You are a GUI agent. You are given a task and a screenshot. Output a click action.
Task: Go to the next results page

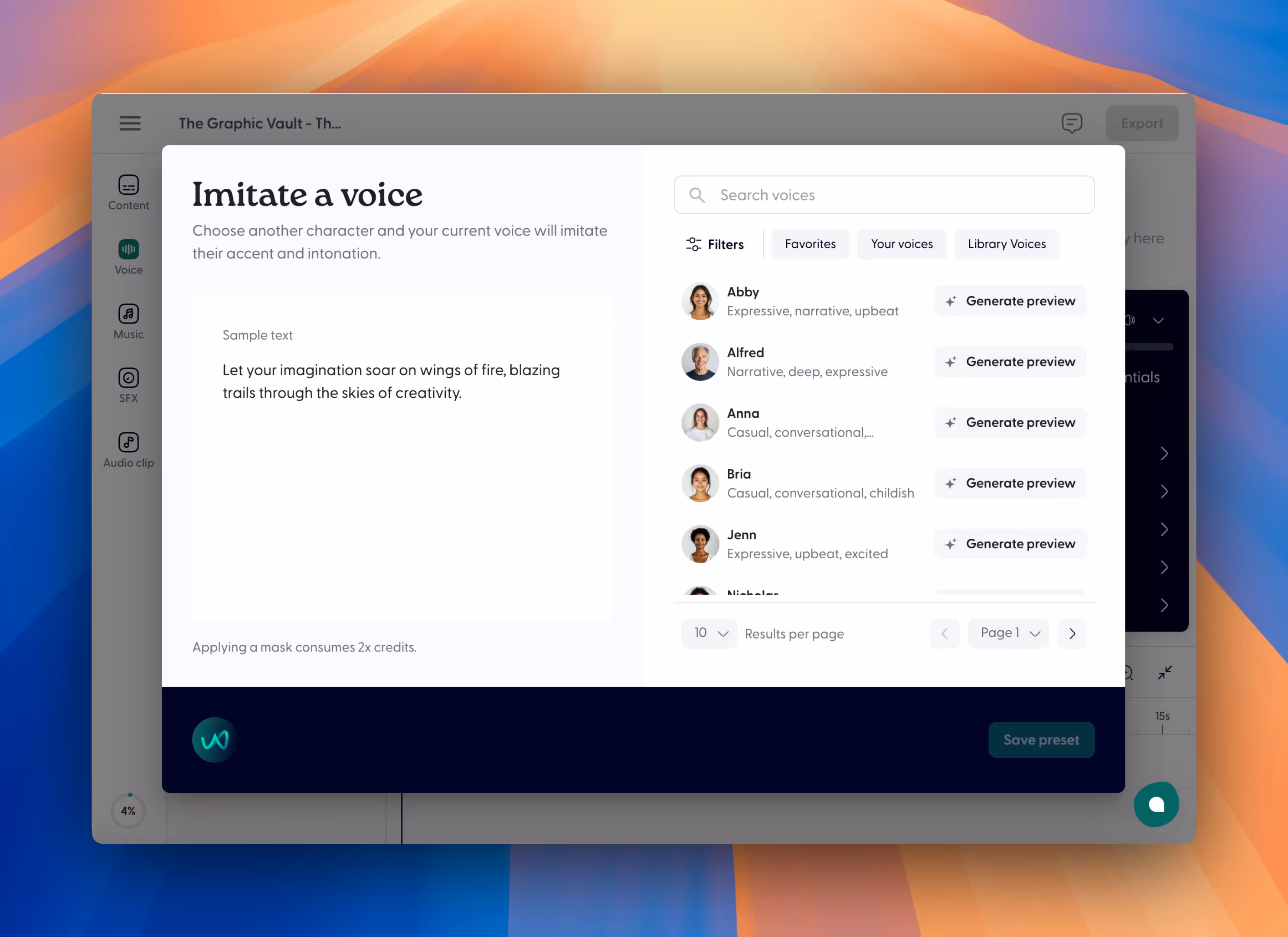(x=1072, y=634)
